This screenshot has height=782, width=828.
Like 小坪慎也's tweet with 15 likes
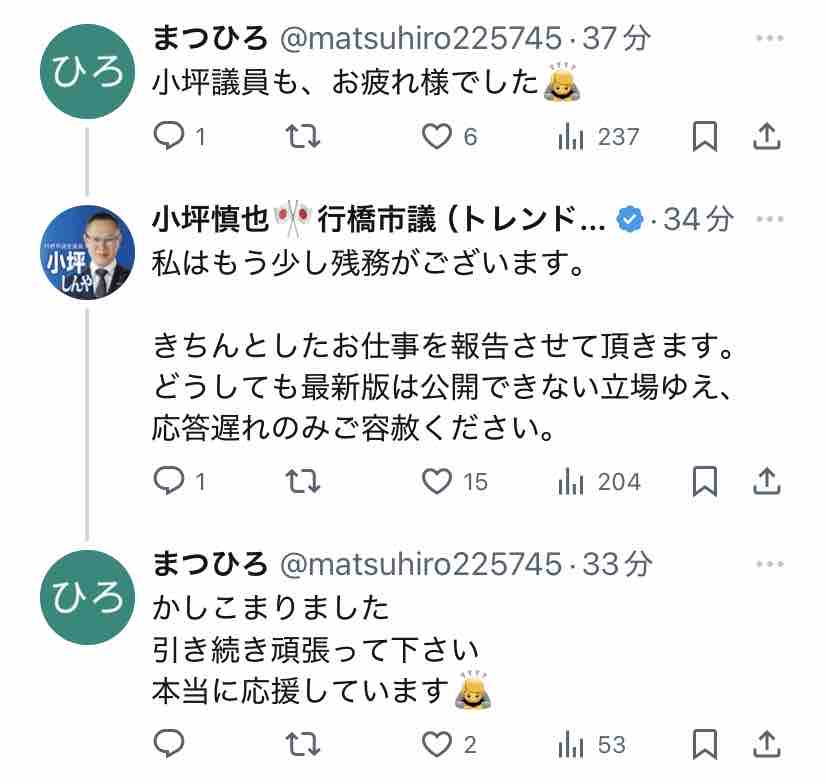[x=437, y=482]
